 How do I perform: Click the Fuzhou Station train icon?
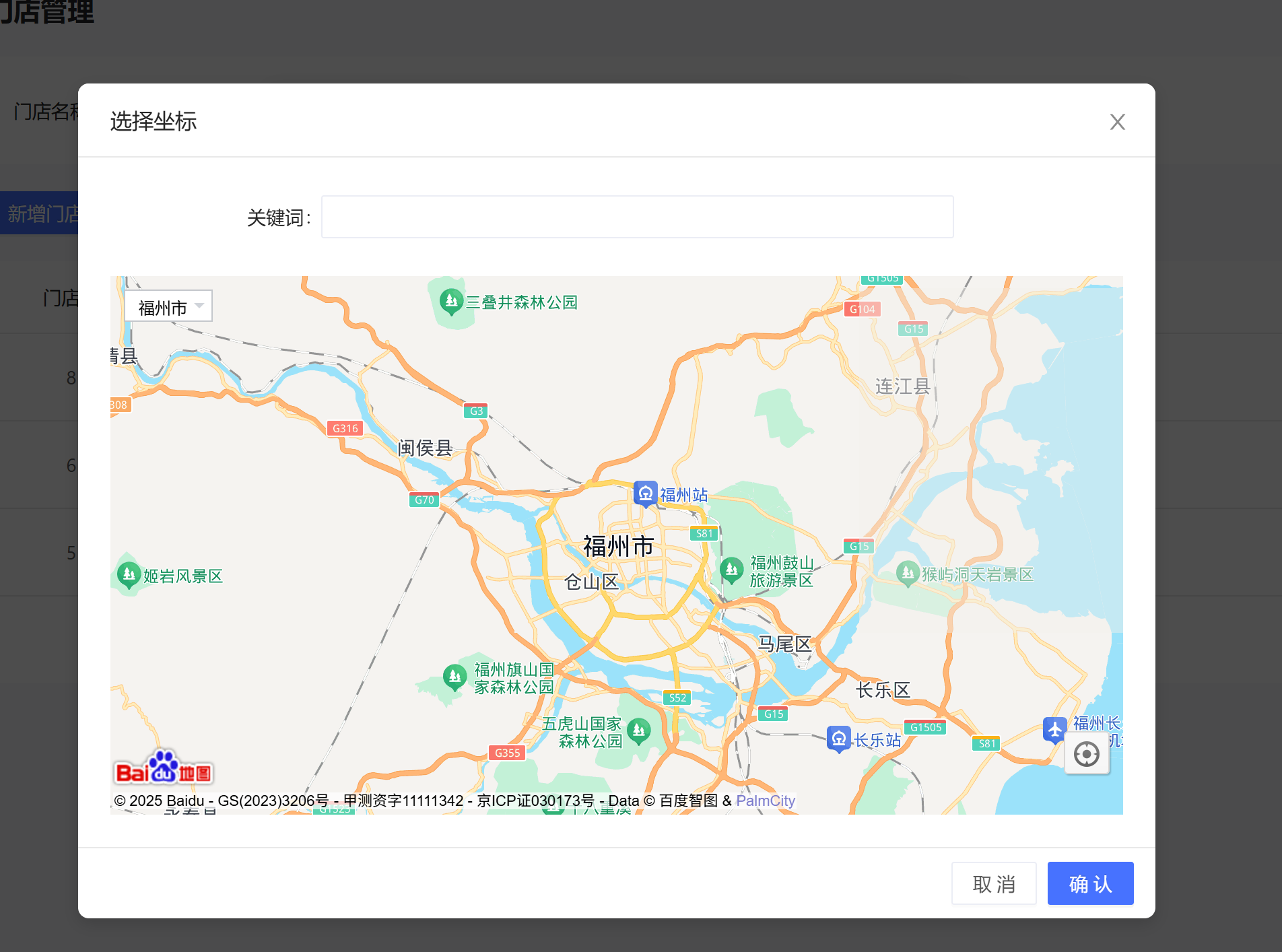point(645,494)
